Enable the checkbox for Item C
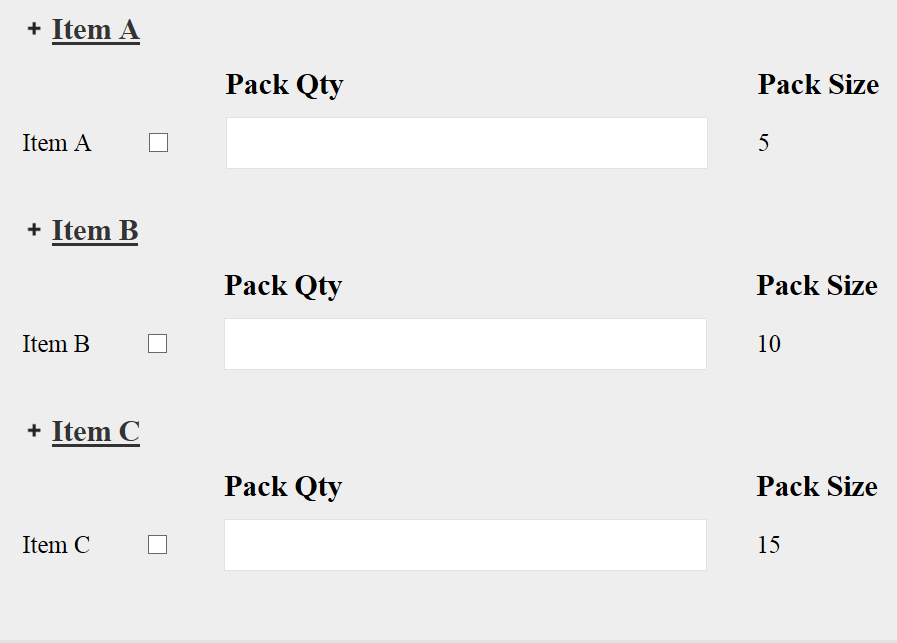897x643 pixels. [x=157, y=544]
